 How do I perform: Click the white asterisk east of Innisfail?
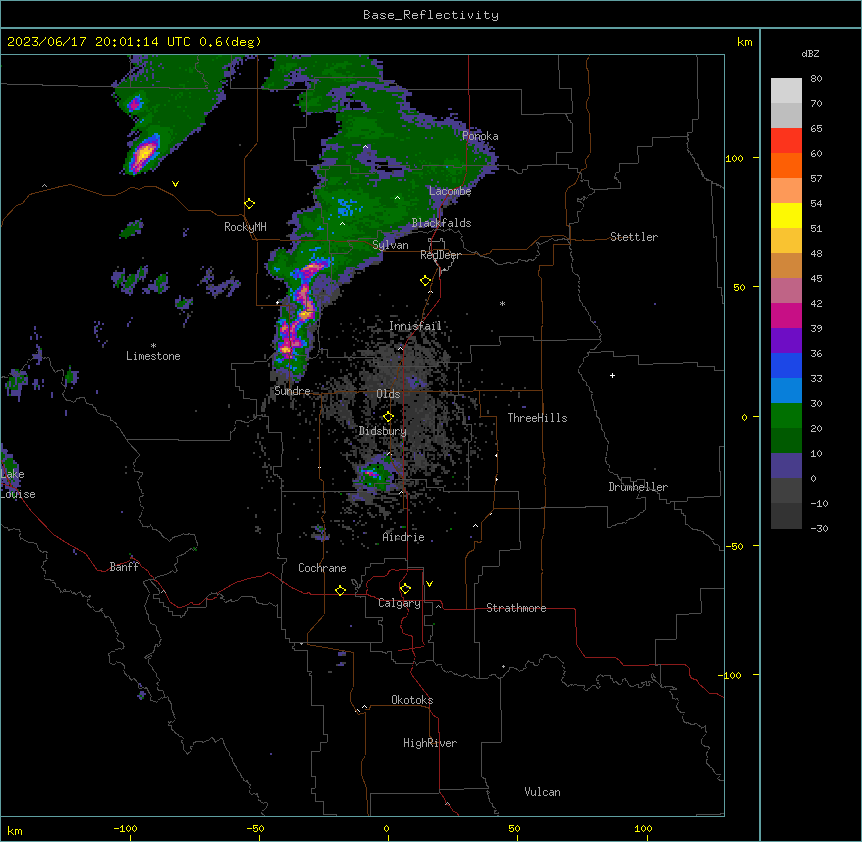coord(502,303)
